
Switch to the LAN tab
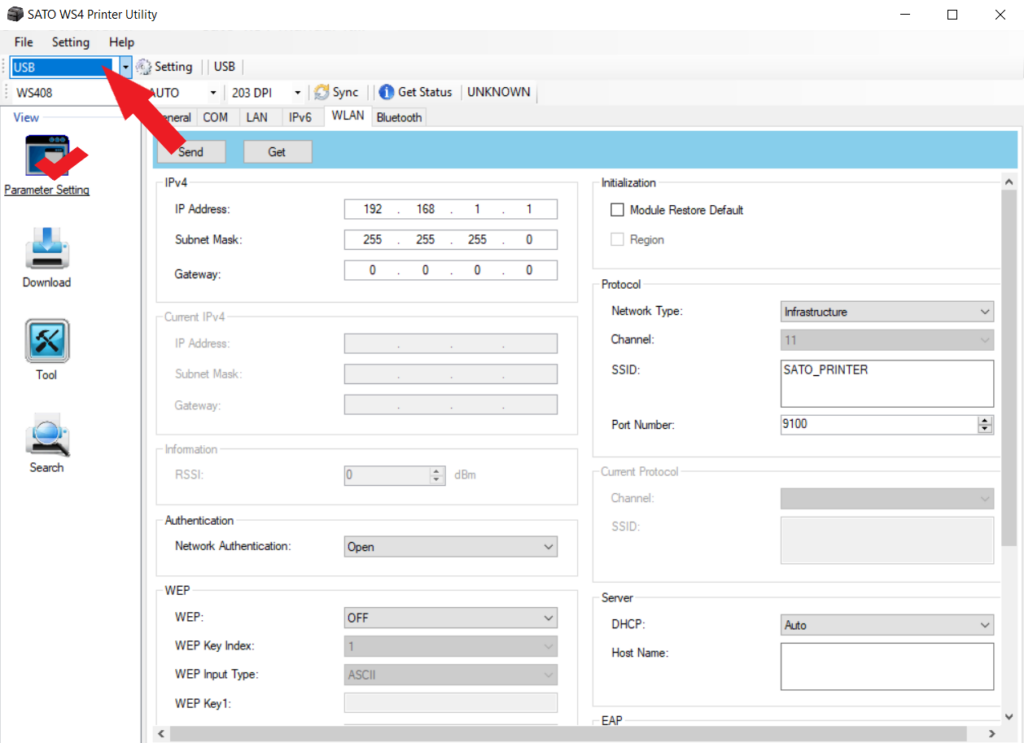click(257, 118)
